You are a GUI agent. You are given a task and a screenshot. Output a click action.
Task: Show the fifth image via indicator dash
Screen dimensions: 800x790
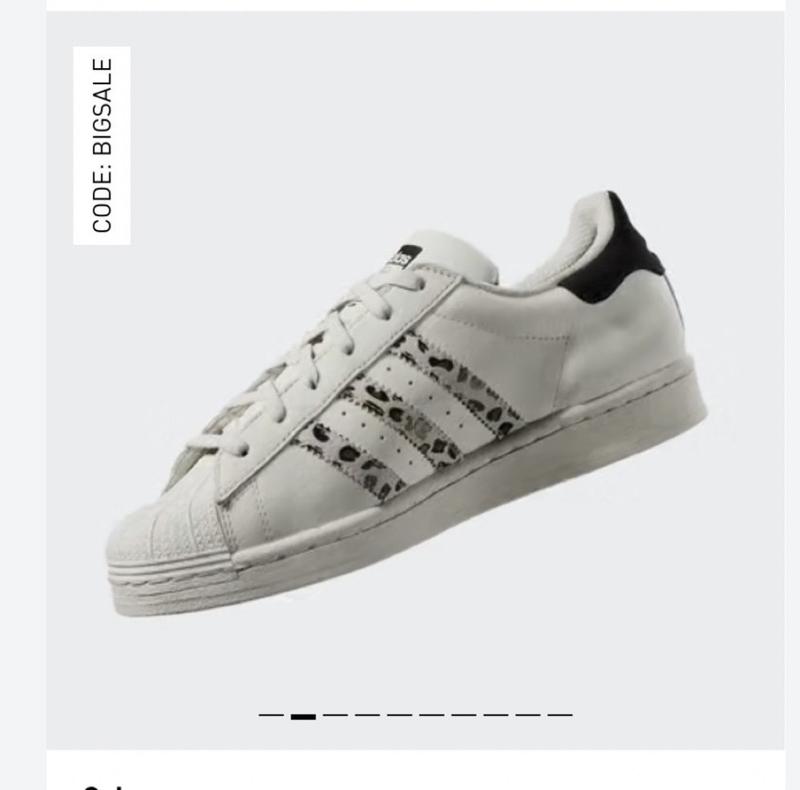[x=399, y=715]
